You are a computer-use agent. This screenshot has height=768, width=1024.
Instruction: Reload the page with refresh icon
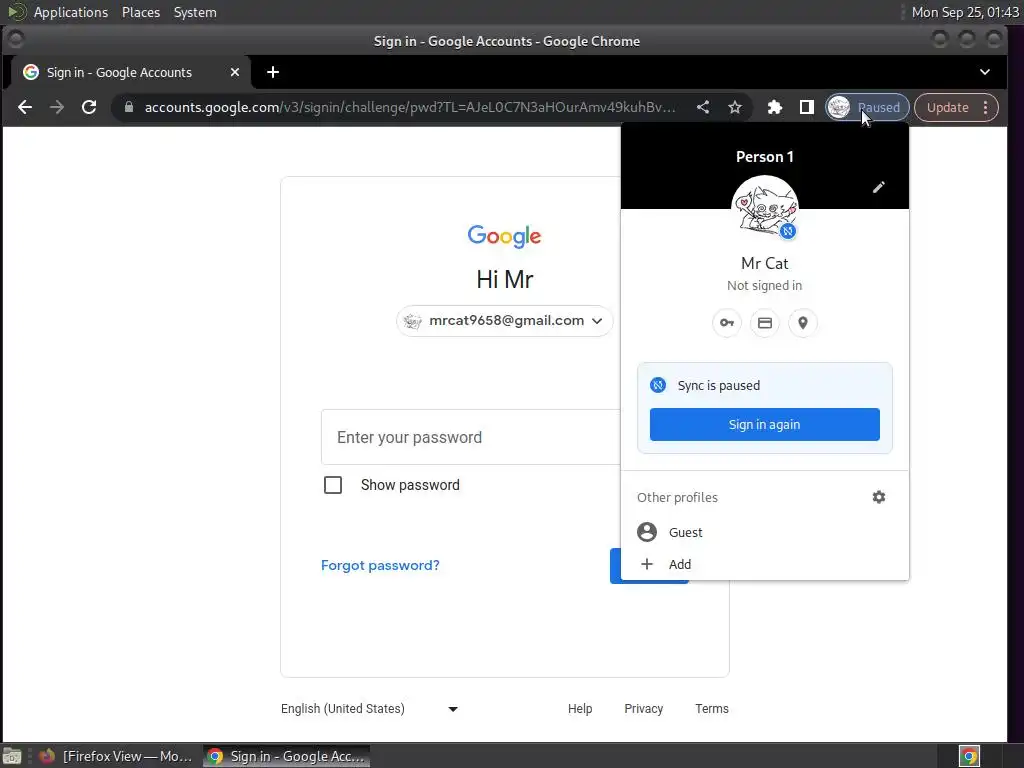coord(89,107)
